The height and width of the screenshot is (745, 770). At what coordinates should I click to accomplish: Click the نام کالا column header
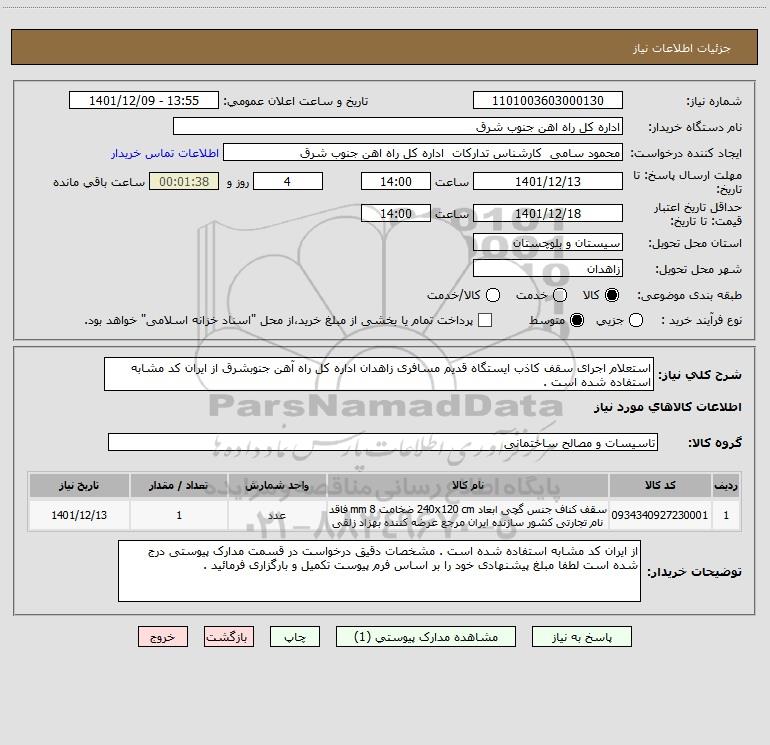pyautogui.click(x=468, y=485)
